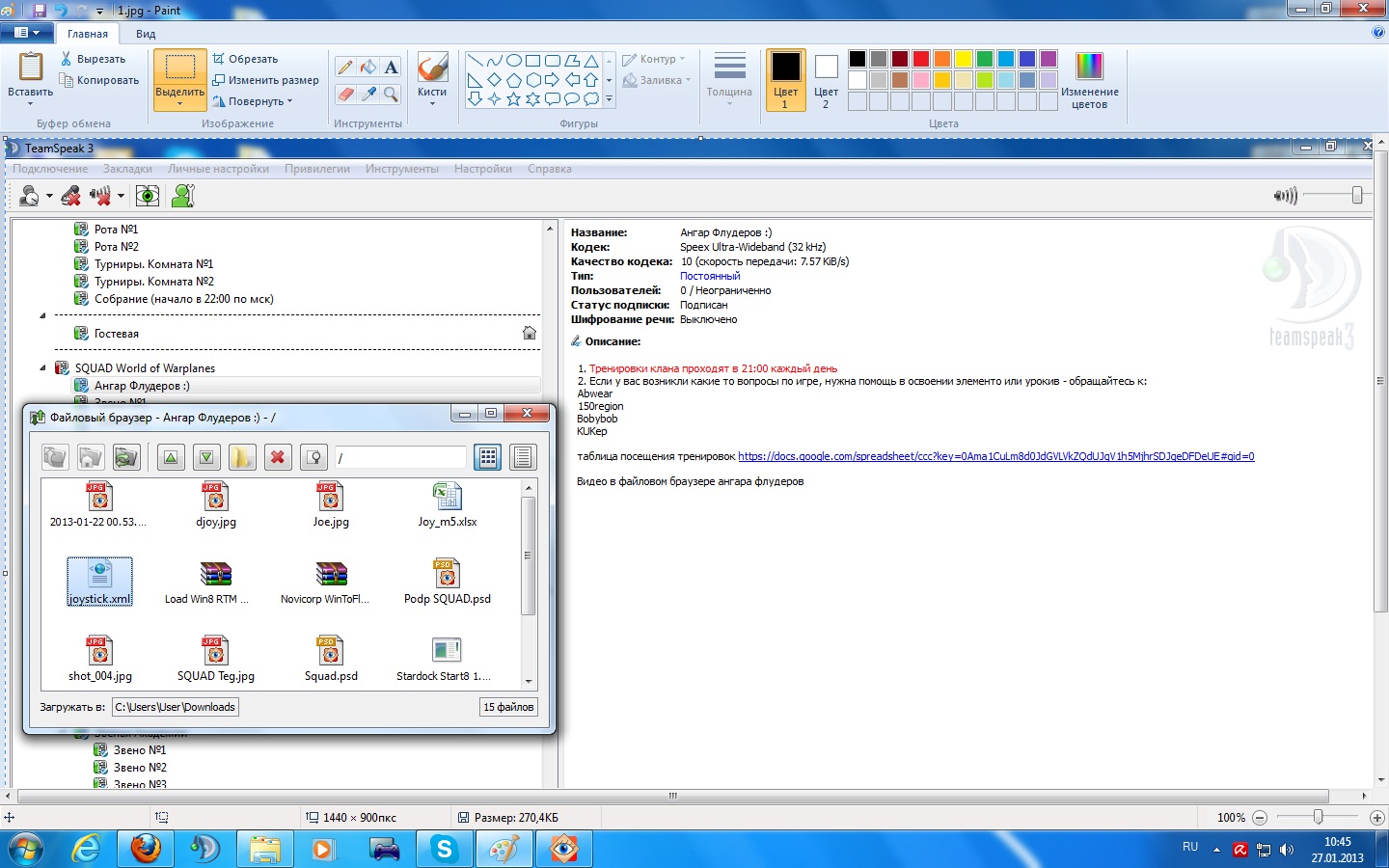Open Firefox from the taskbar
The height and width of the screenshot is (868, 1389).
click(x=146, y=849)
